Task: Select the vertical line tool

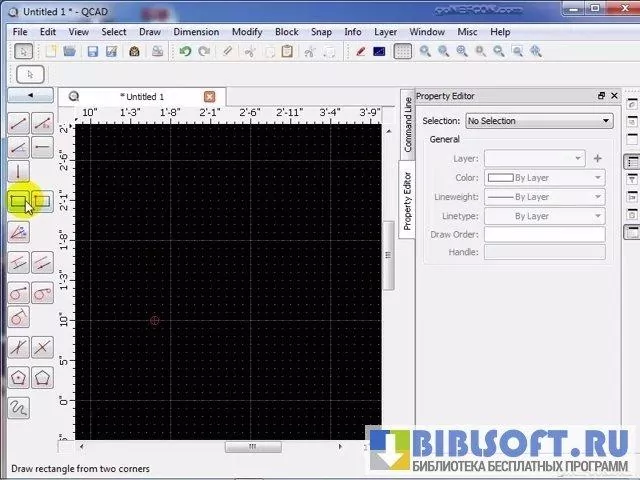Action: 18,172
